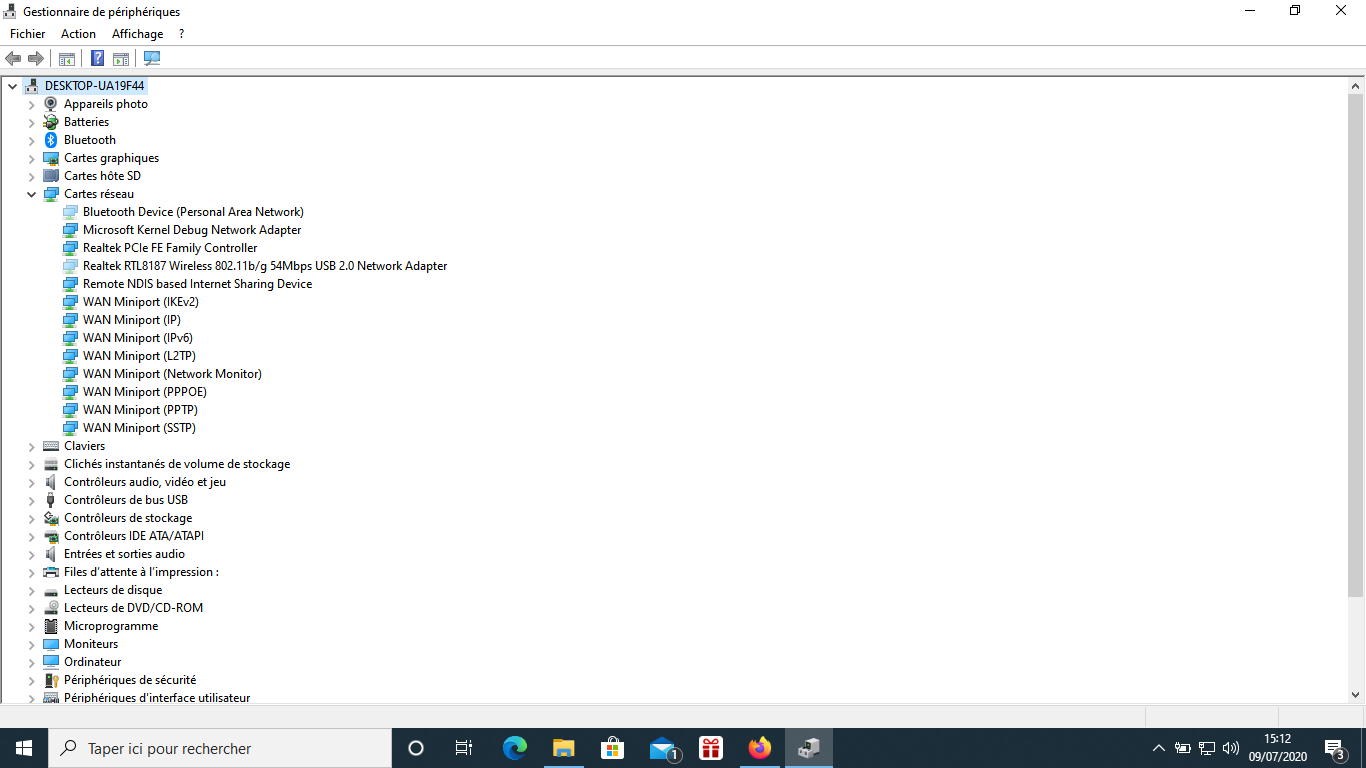This screenshot has width=1366, height=768.
Task: Open the Cortana circle button
Action: (416, 748)
